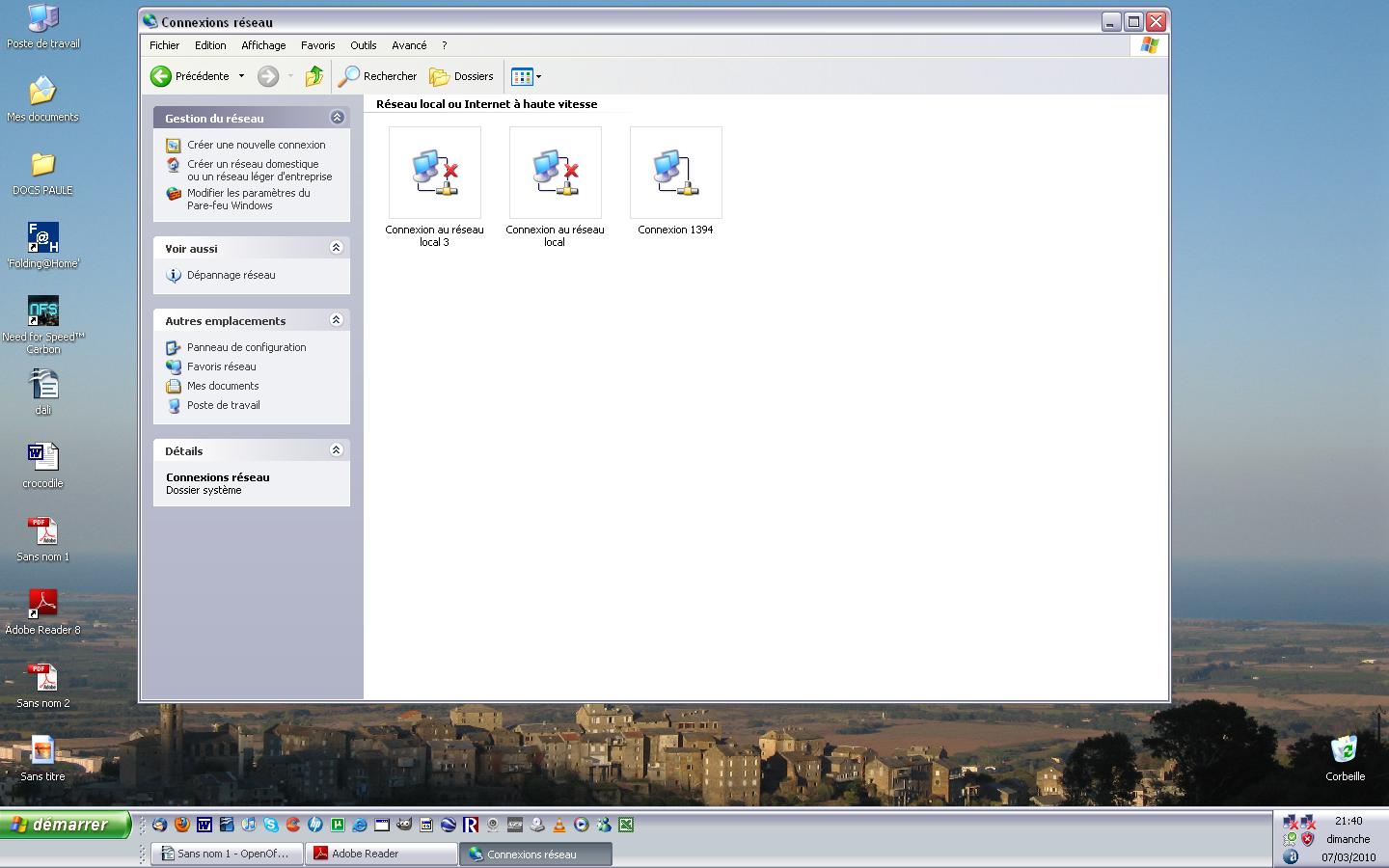Collapse the Détails panel
Screen dimensions: 1389x868
pyautogui.click(x=337, y=450)
